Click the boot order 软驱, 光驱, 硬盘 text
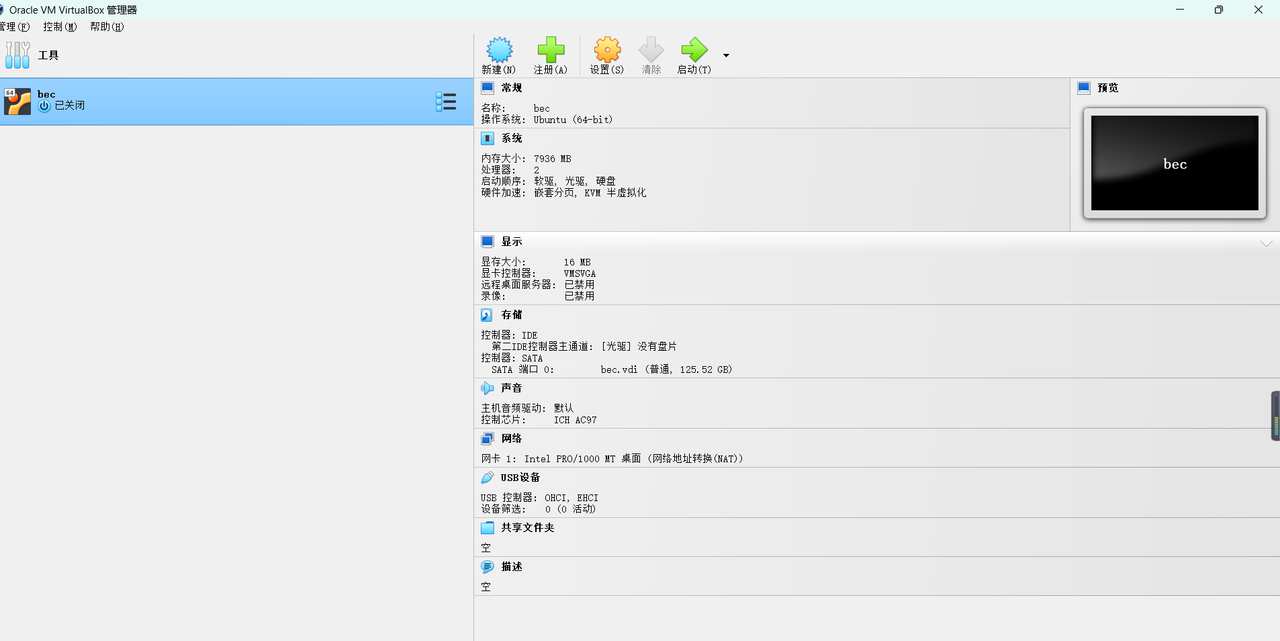Screen dimensions: 1280x641 pos(574,181)
